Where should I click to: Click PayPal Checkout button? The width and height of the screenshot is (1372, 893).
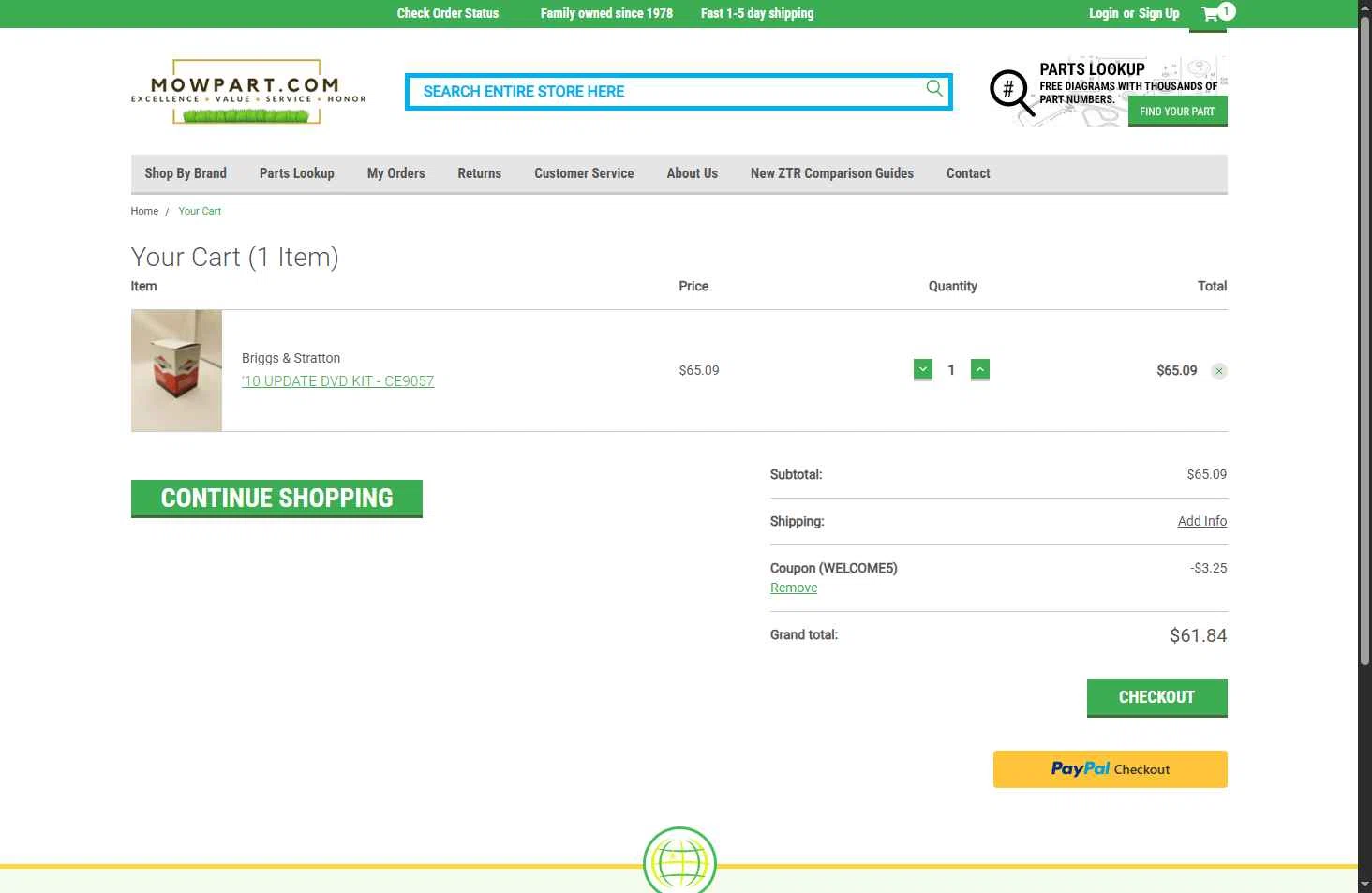pos(1111,769)
